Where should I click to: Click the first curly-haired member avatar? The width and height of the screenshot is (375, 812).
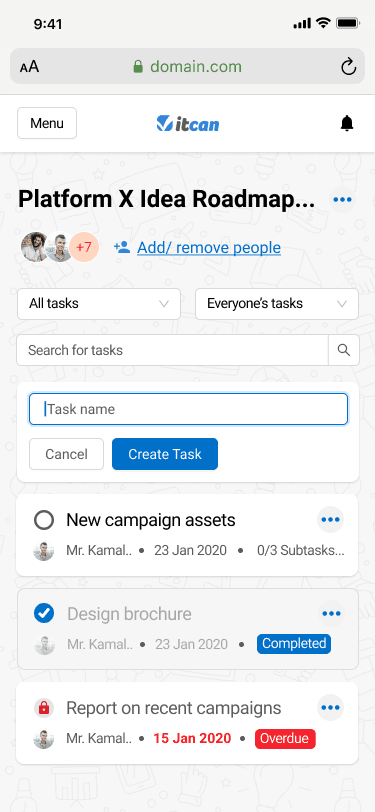point(34,247)
